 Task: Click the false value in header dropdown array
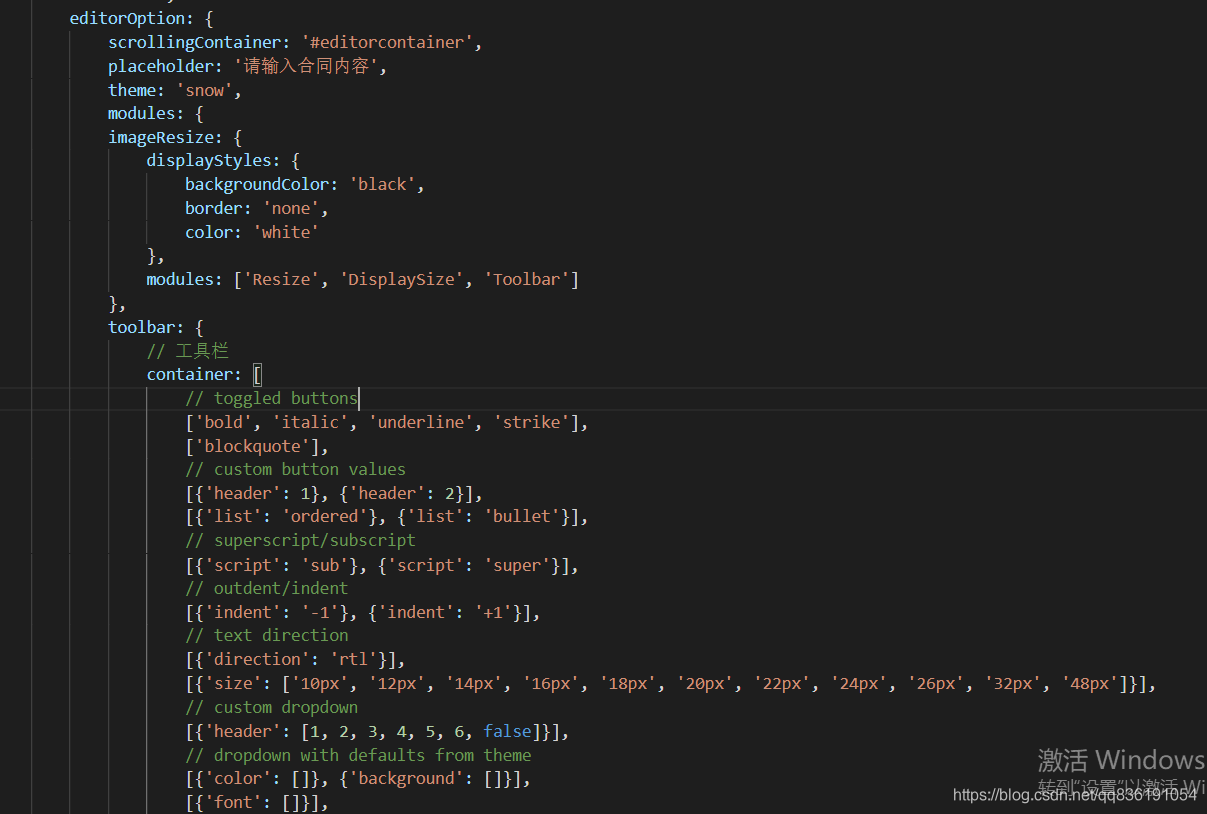(x=507, y=731)
